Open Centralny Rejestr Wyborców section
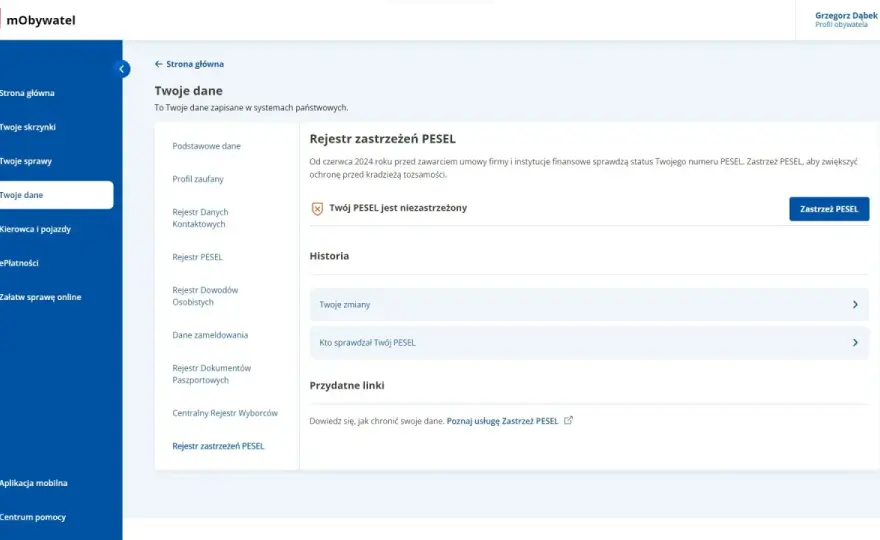This screenshot has height=540, width=880. [225, 413]
